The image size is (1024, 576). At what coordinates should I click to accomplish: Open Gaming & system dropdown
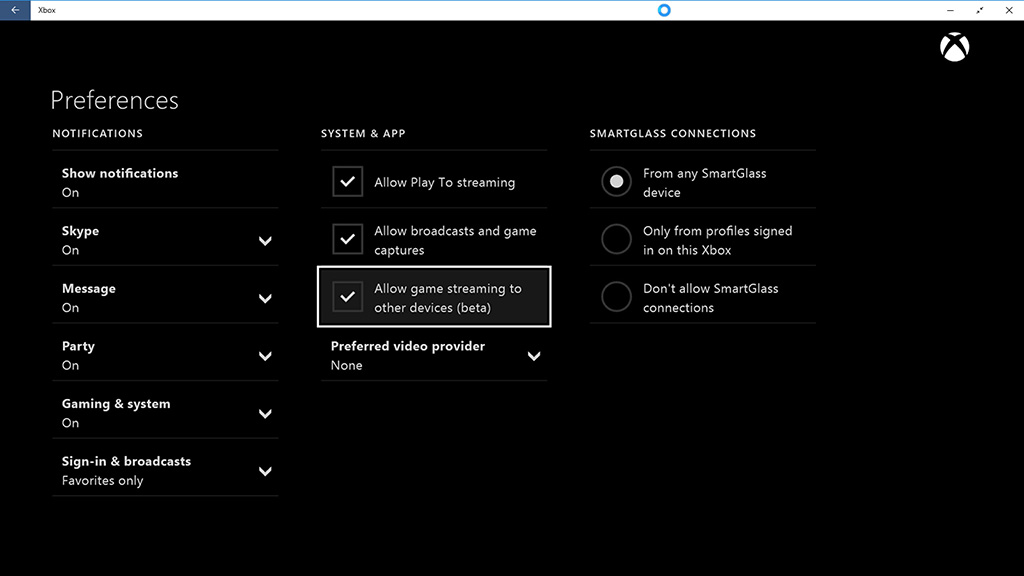[x=265, y=414]
